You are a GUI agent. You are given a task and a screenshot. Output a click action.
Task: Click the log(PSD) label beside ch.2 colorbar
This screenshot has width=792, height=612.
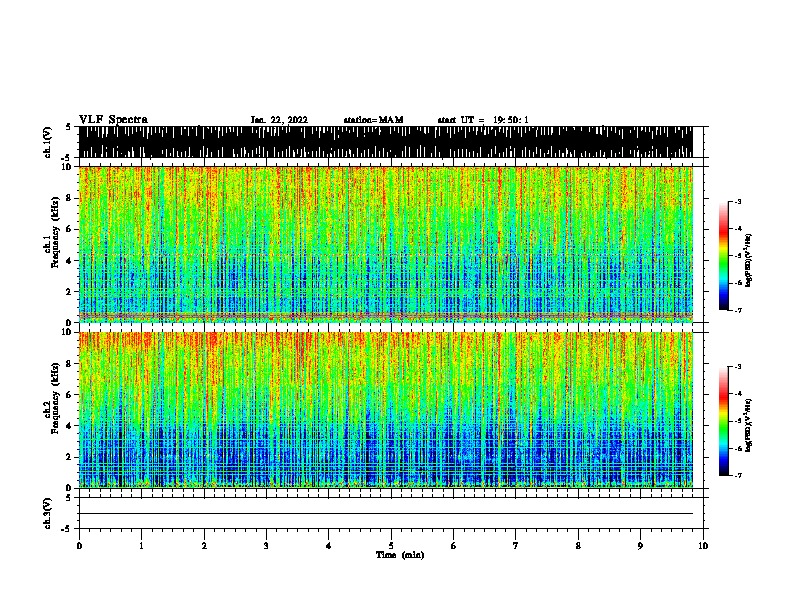point(749,425)
